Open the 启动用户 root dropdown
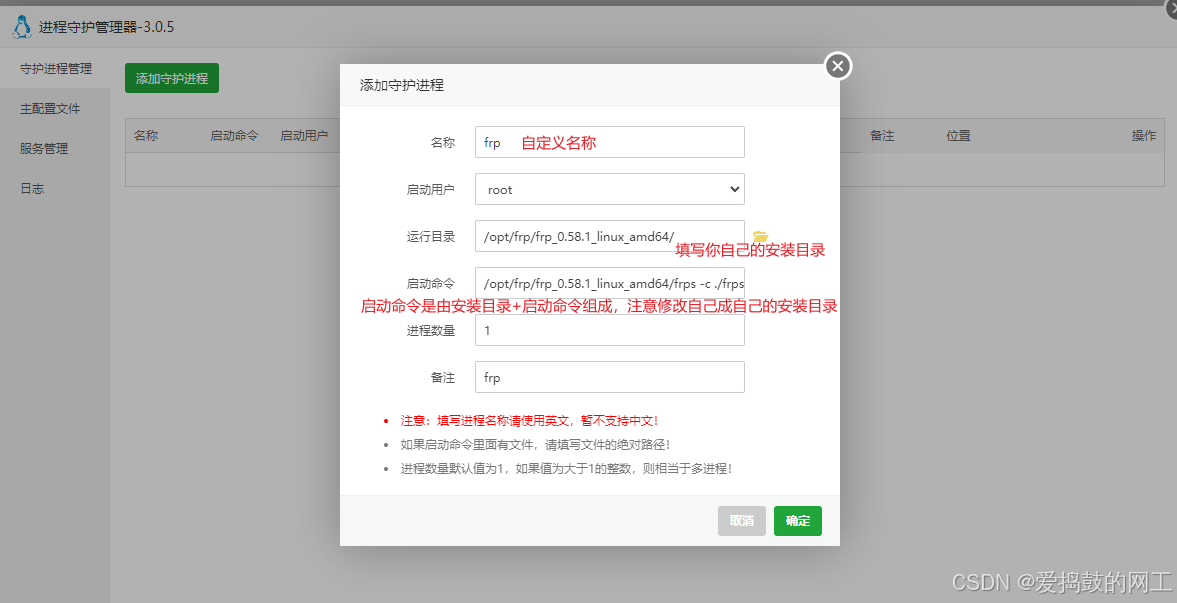 tap(610, 189)
